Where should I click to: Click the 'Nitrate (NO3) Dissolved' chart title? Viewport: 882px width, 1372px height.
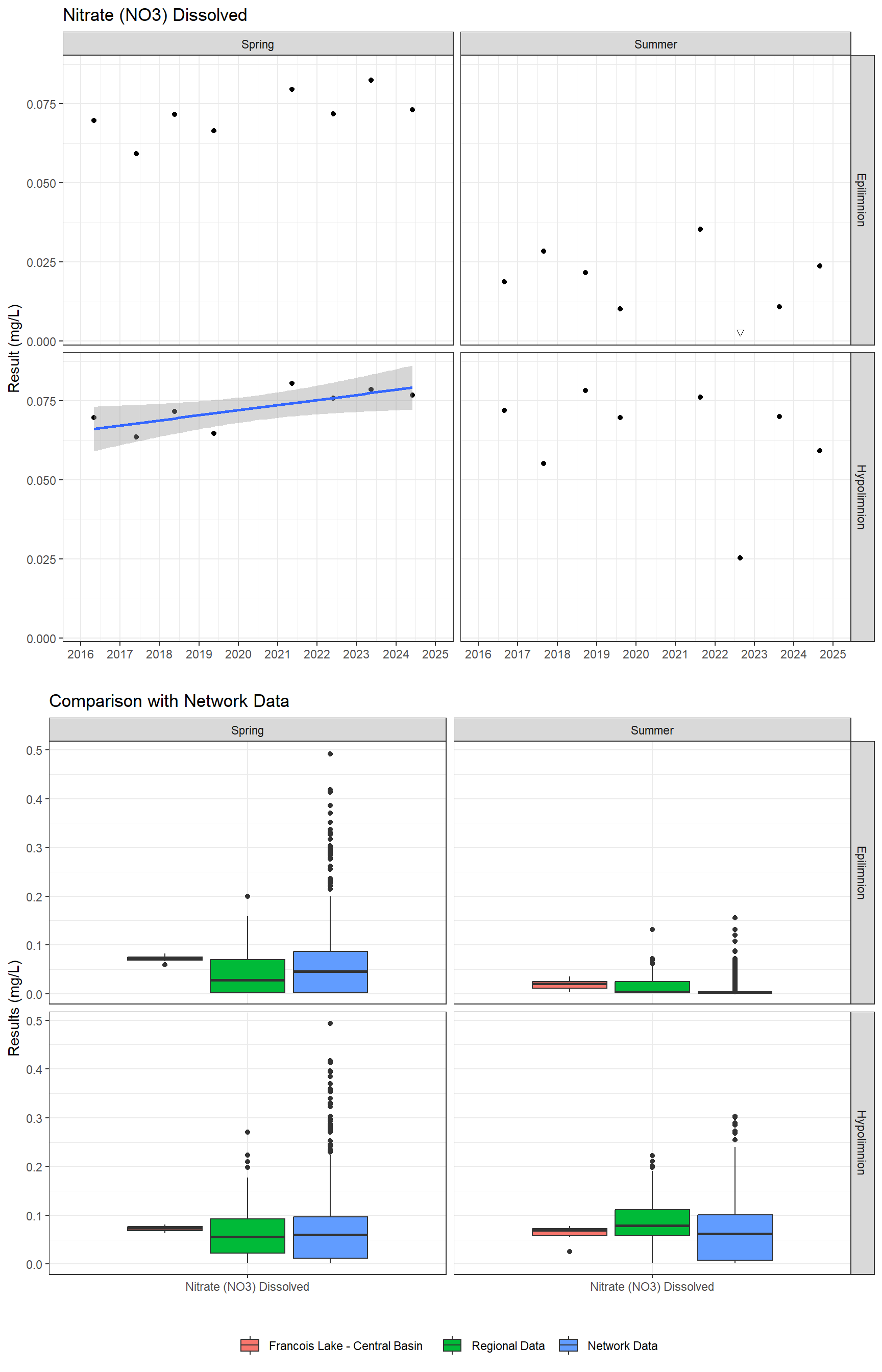(155, 15)
